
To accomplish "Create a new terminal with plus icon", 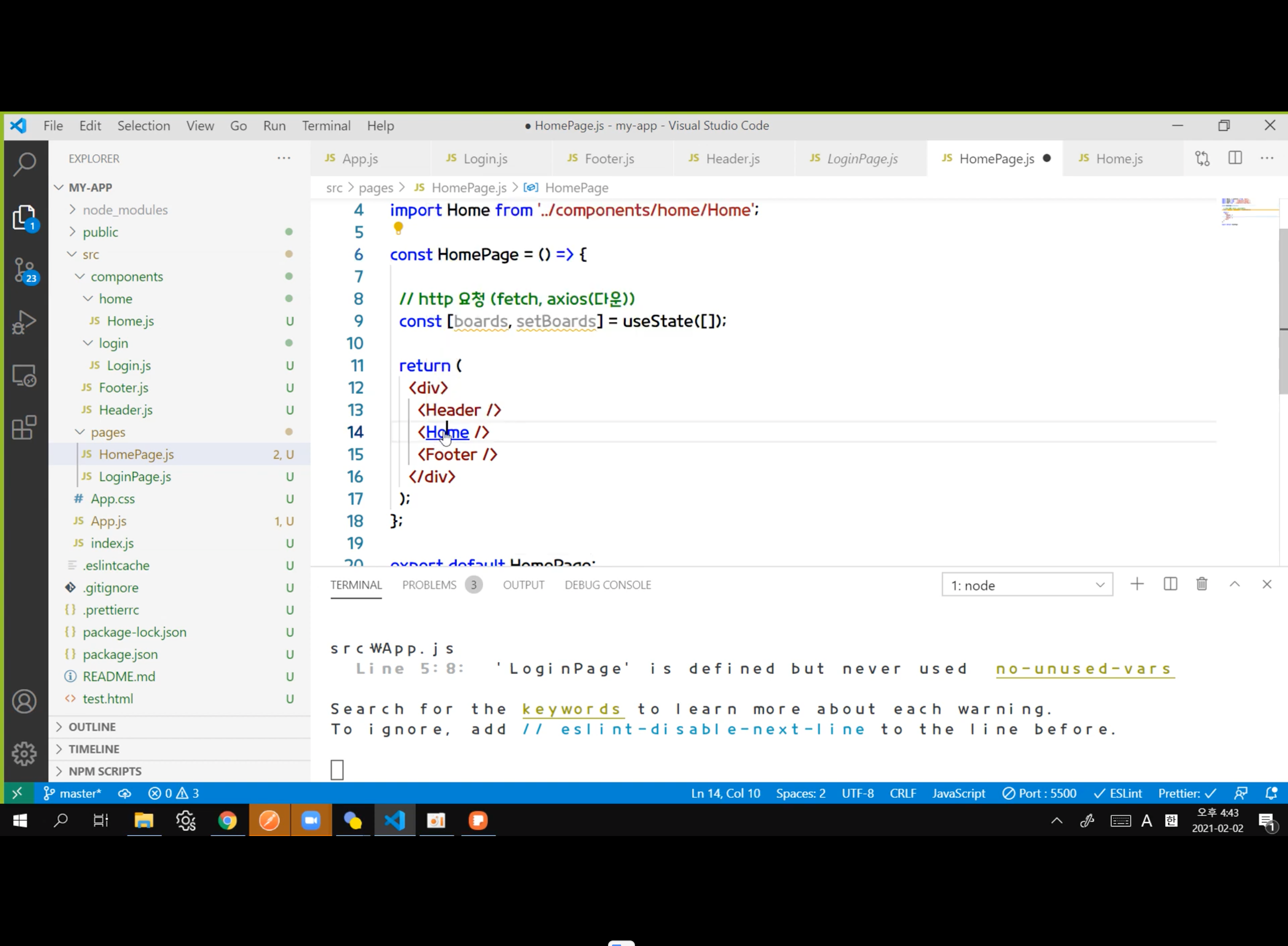I will pos(1137,584).
